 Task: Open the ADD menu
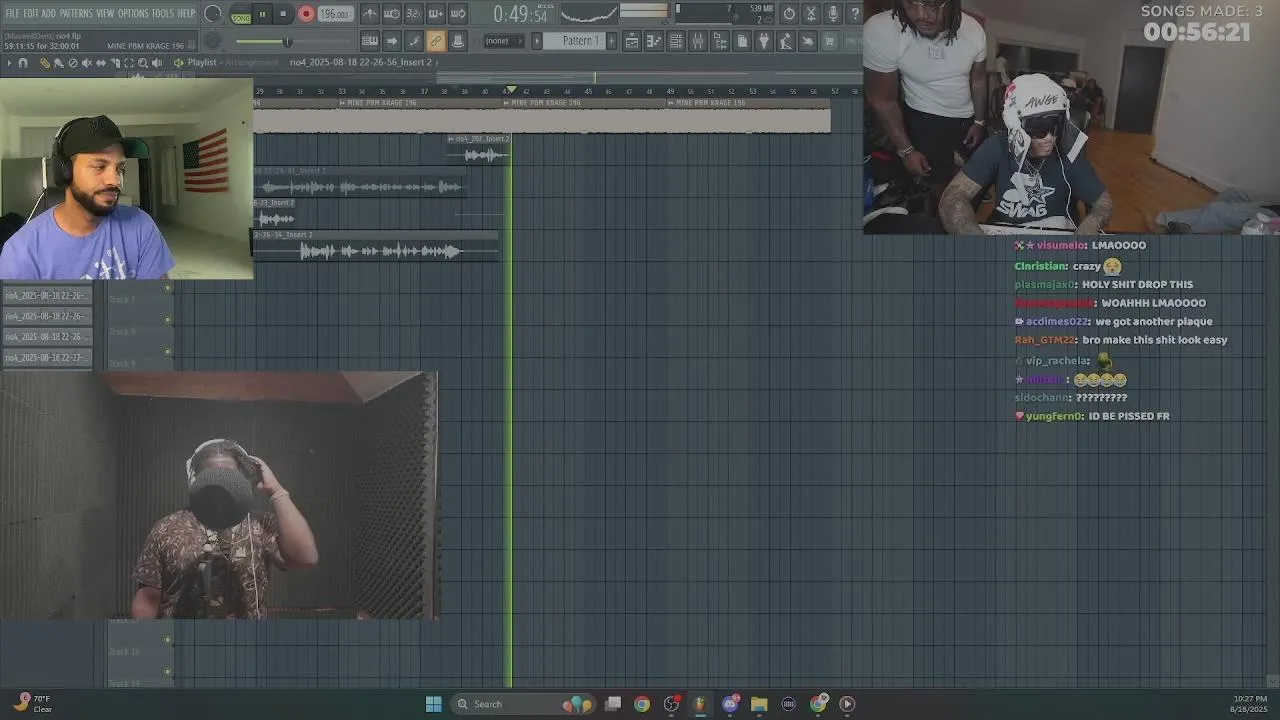click(48, 13)
